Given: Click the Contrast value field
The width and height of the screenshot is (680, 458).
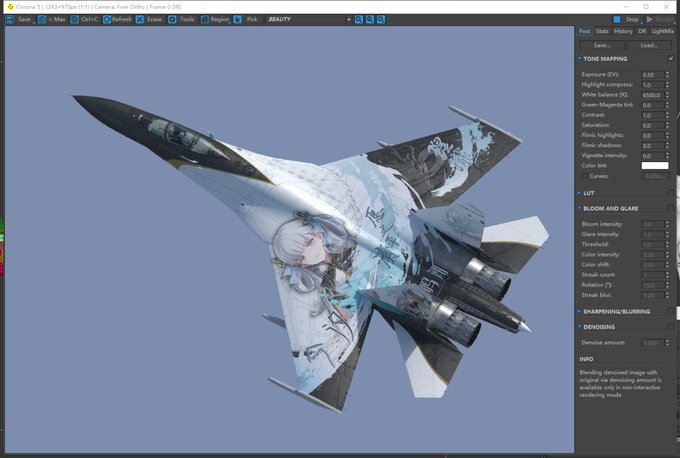Looking at the screenshot, I should pyautogui.click(x=653, y=115).
